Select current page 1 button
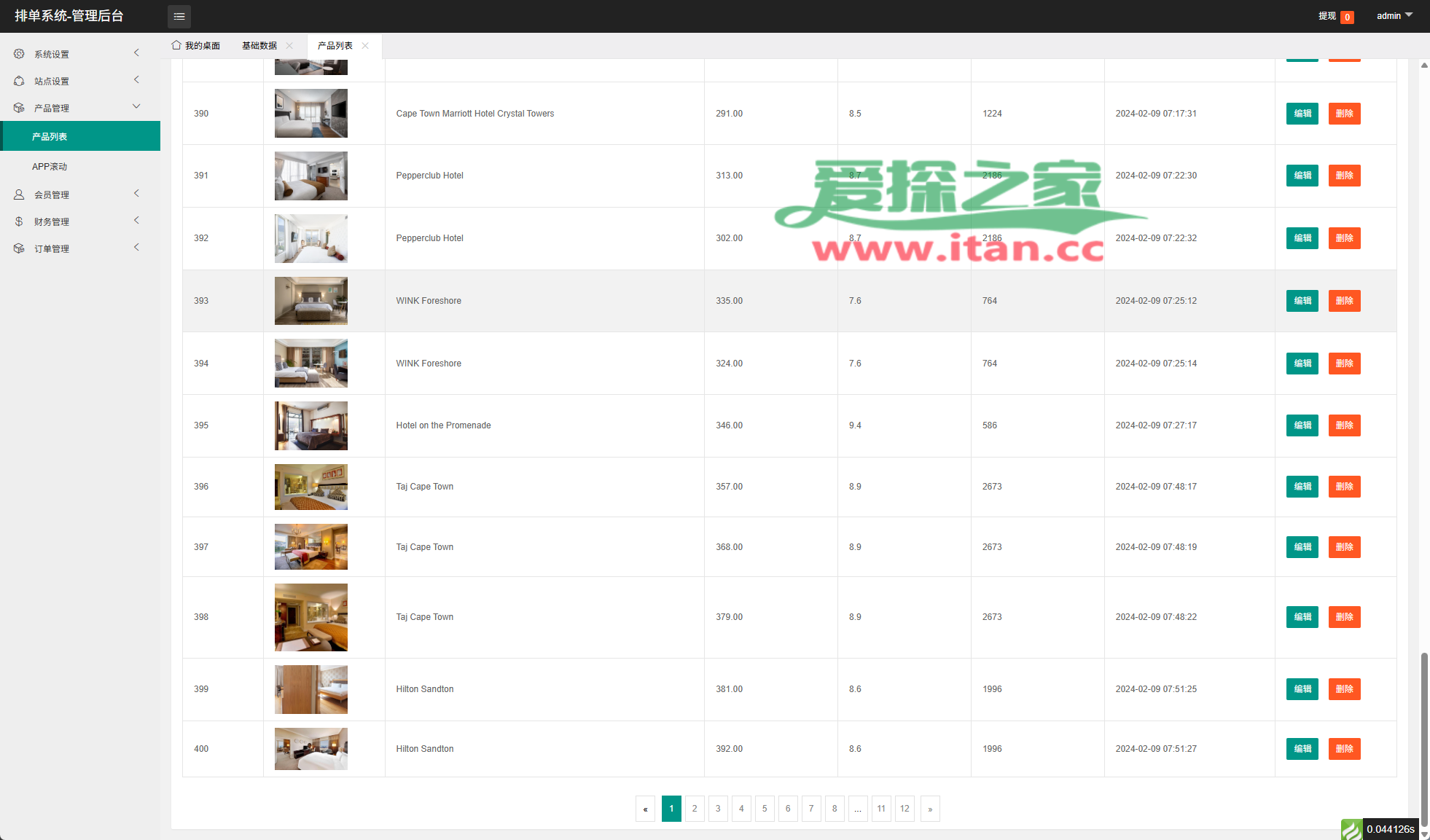Image resolution: width=1430 pixels, height=840 pixels. coord(671,809)
